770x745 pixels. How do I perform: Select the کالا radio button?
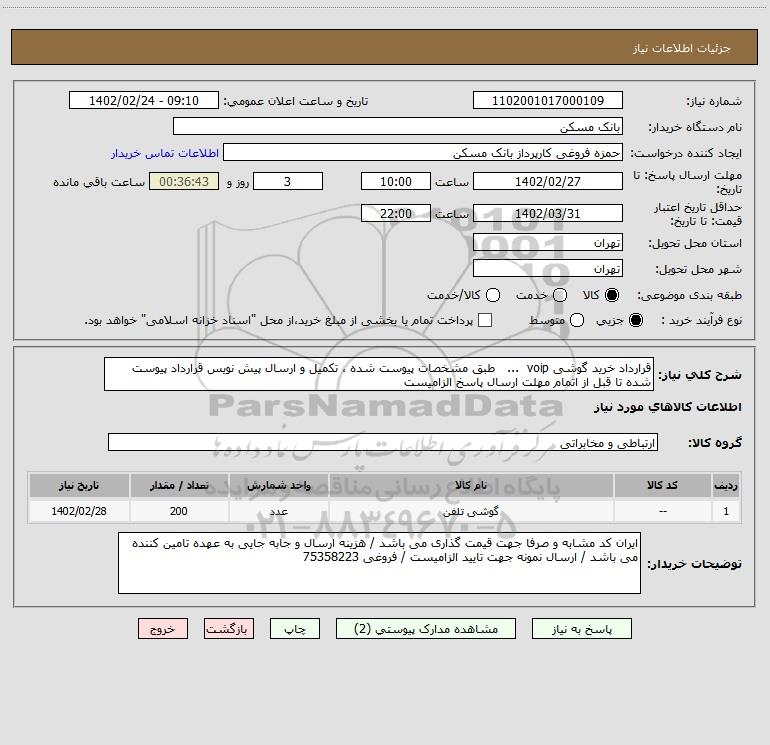pos(612,295)
